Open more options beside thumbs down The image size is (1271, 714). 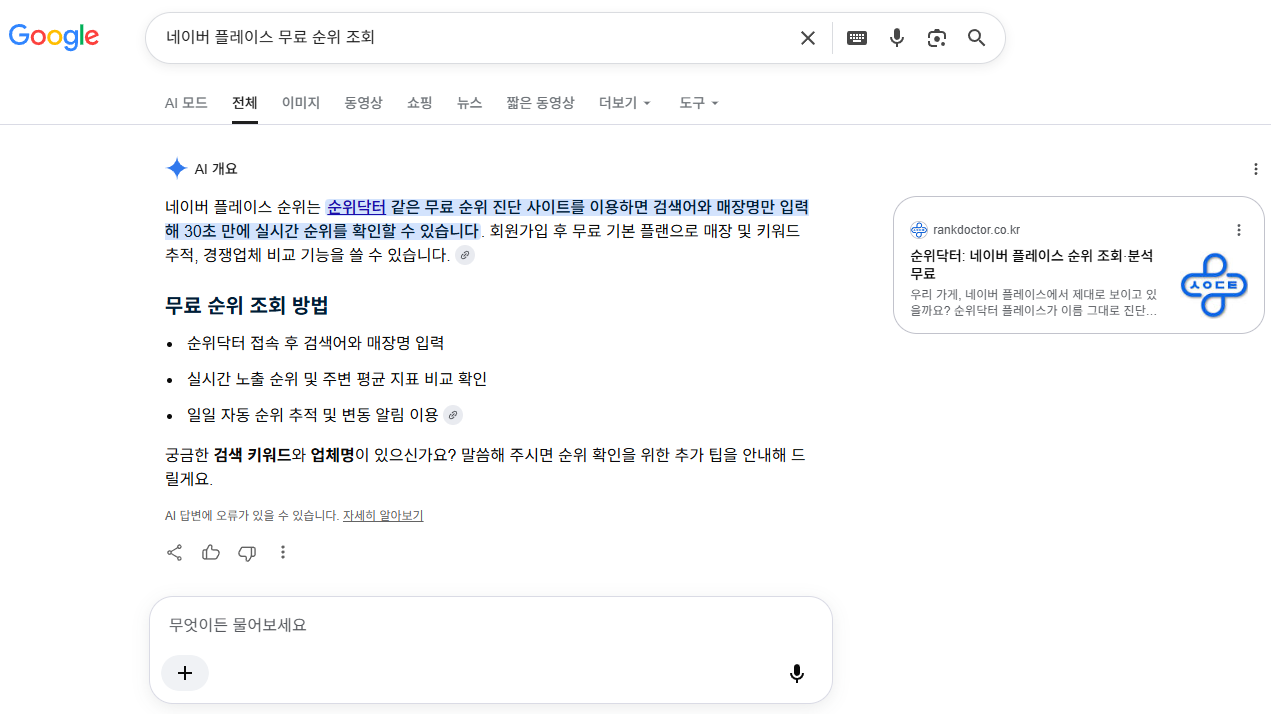pyautogui.click(x=283, y=552)
